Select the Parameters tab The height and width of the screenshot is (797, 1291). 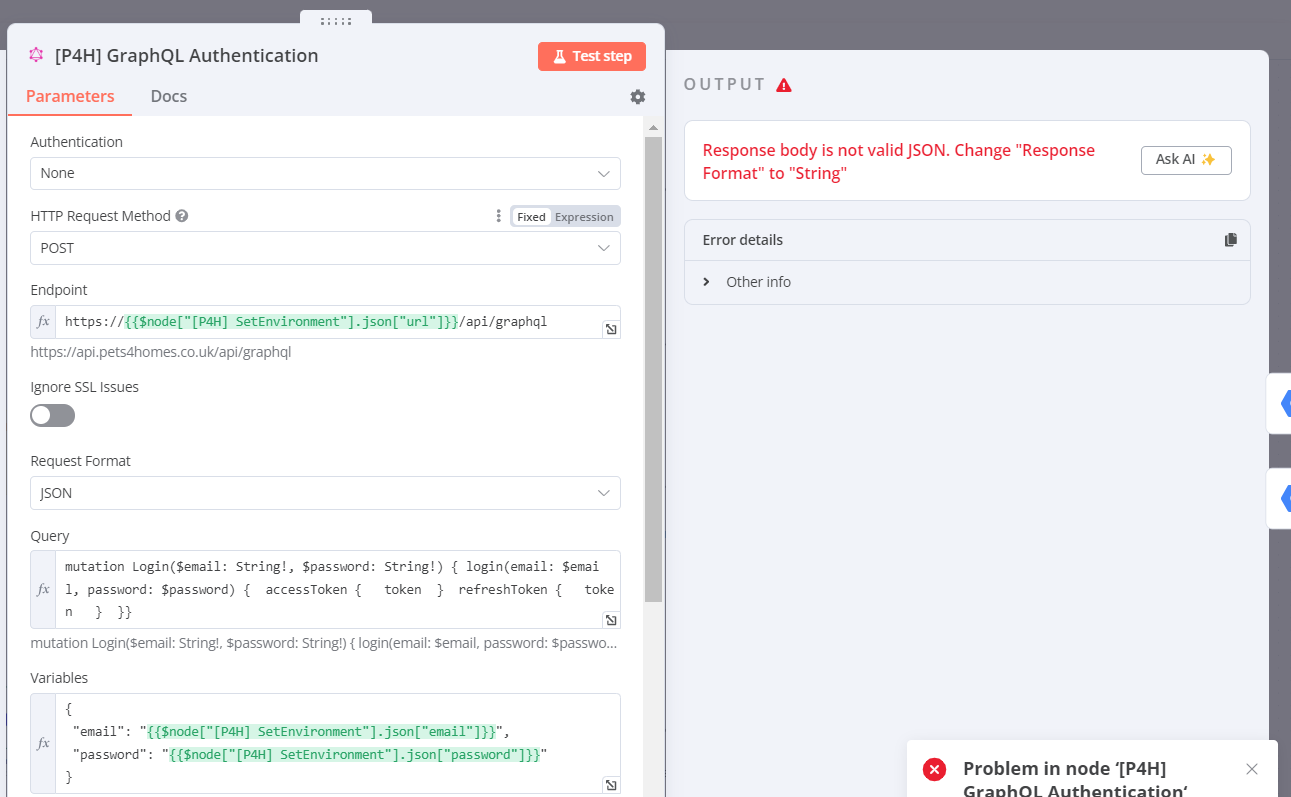coord(70,96)
